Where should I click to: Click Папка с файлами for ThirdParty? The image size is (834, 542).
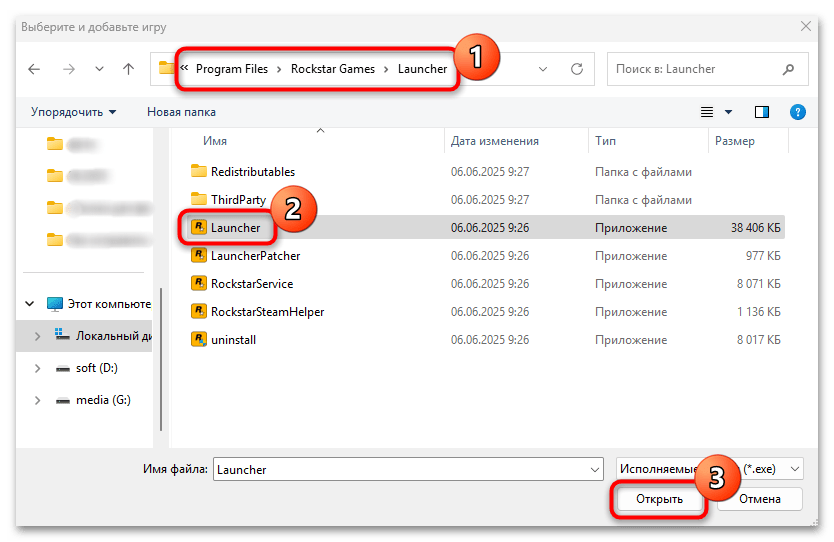[643, 200]
